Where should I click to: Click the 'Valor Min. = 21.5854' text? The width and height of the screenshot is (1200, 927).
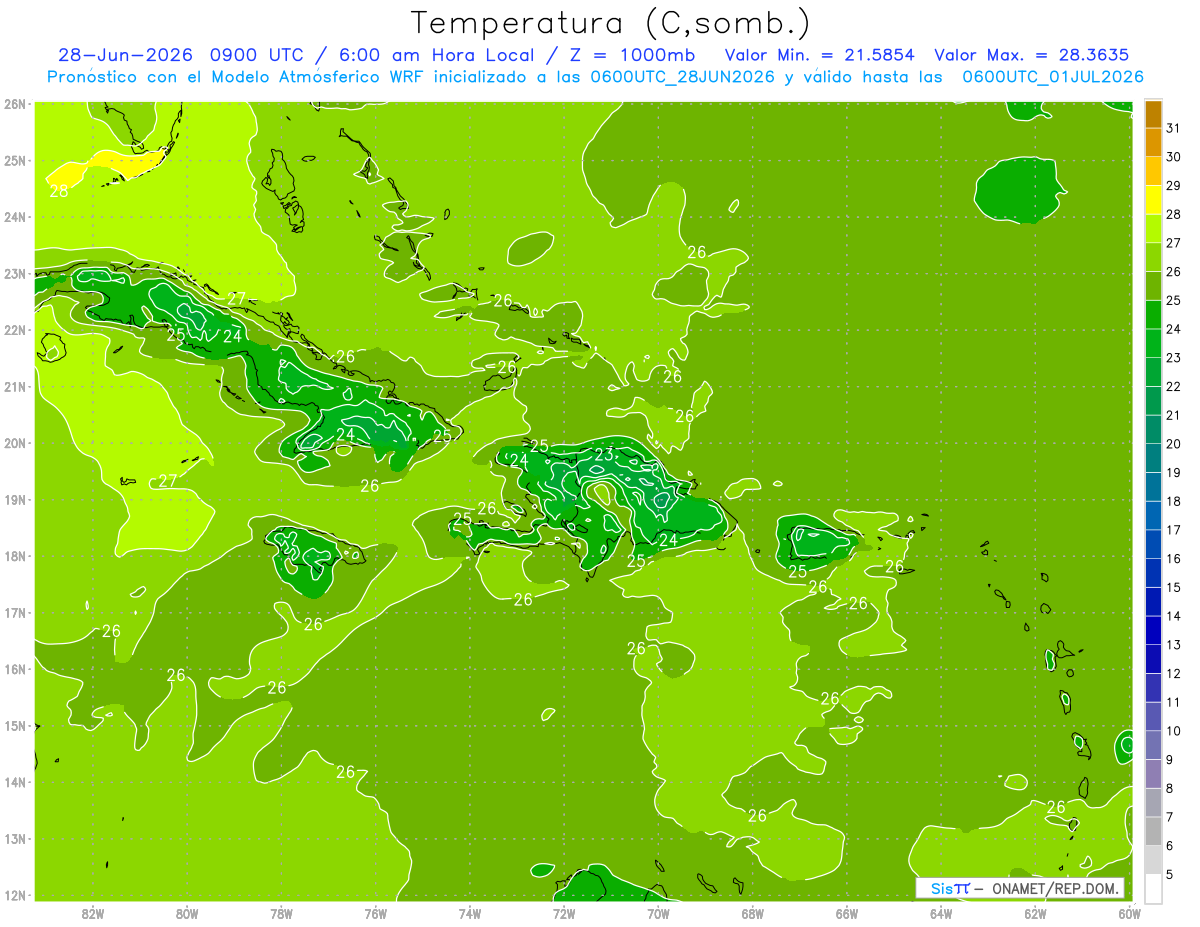tap(819, 55)
